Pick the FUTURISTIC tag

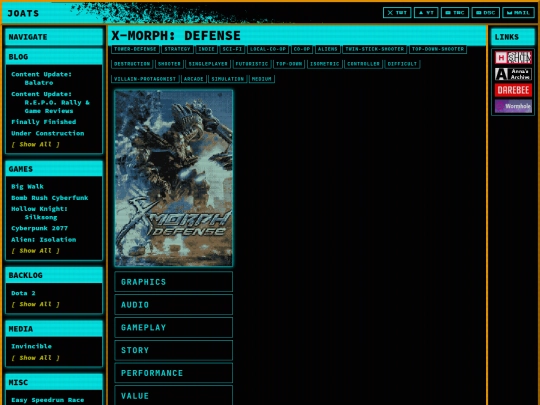point(251,64)
